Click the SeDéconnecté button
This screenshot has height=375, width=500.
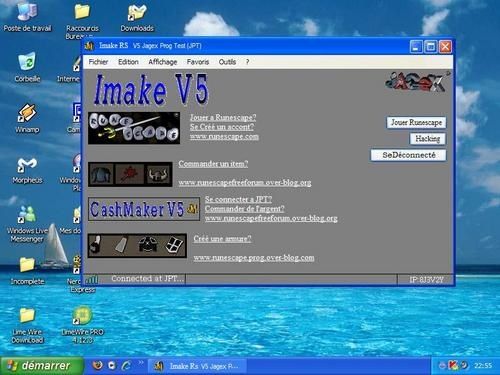tap(409, 155)
